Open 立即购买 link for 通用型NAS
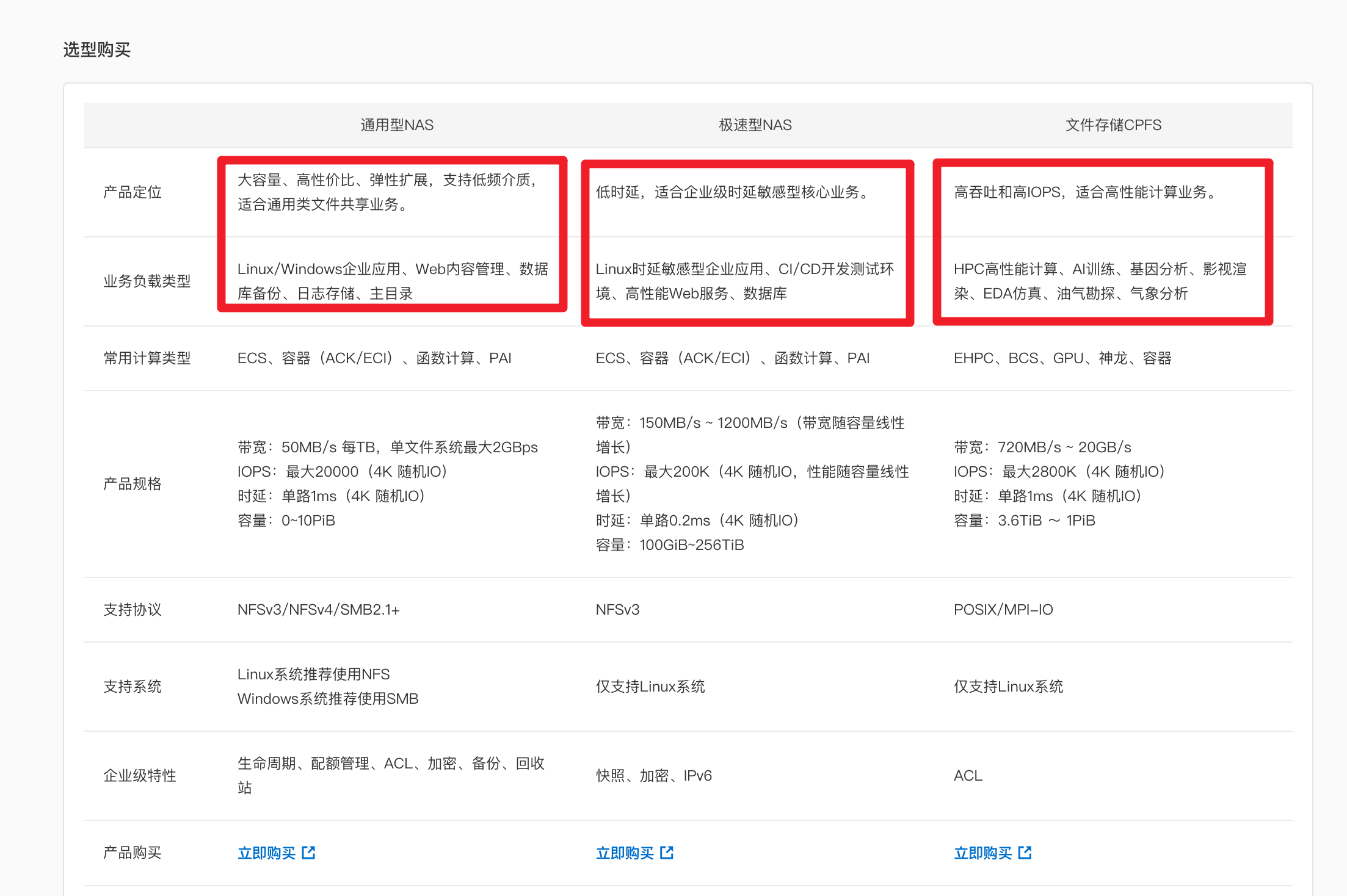Screen dimensions: 1347x896 266,853
